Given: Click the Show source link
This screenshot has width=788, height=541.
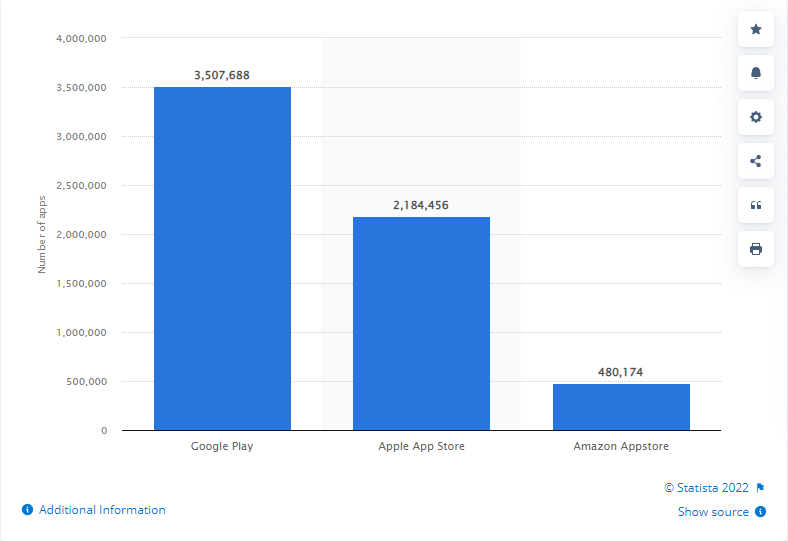Looking at the screenshot, I should pos(713,512).
